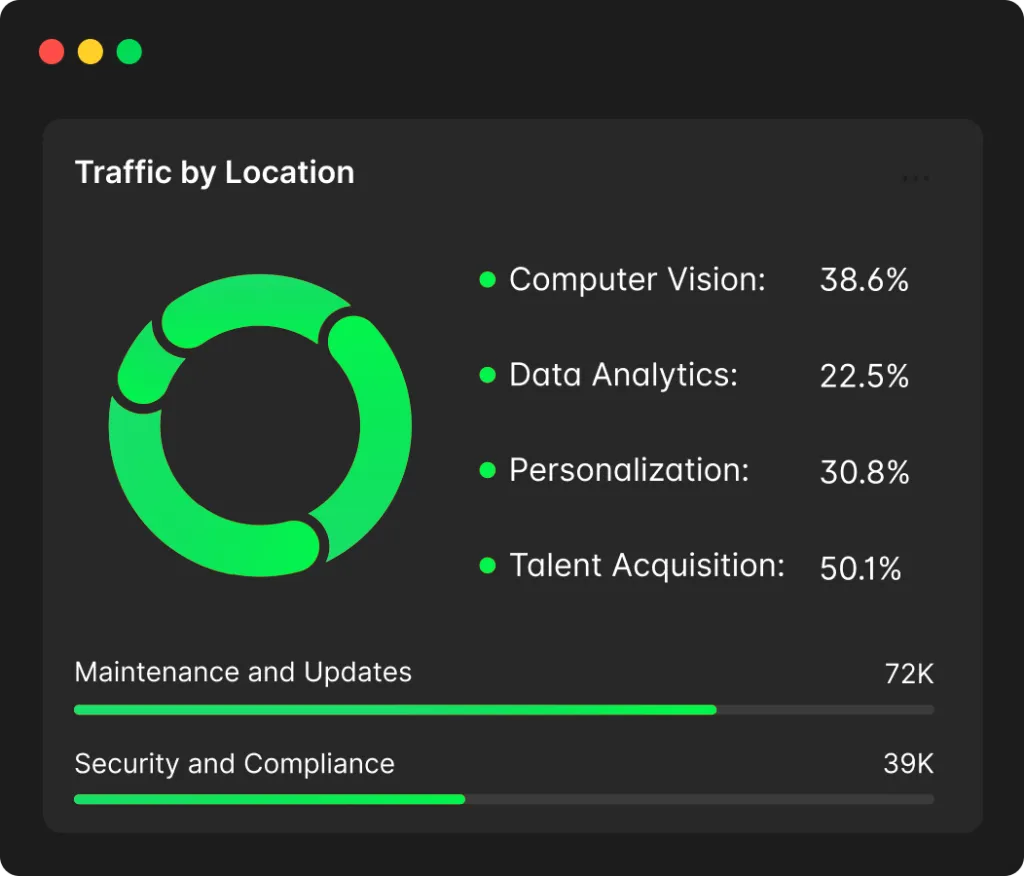Minimize the window using the yellow button

pos(90,52)
